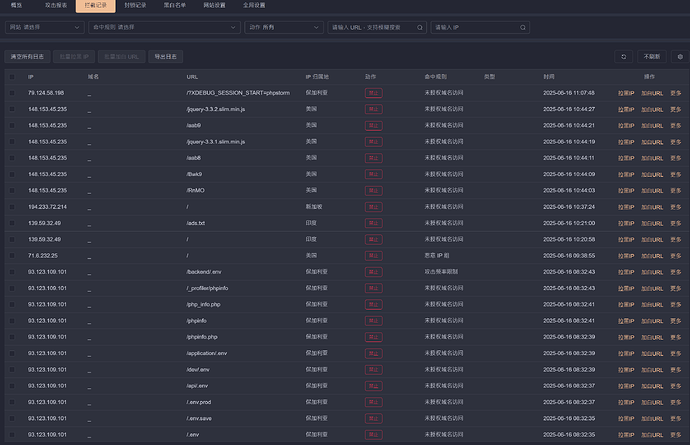
Task: Click 加白URL for the /jquery-3.3.1.slim.min.js row
Action: (x=652, y=142)
